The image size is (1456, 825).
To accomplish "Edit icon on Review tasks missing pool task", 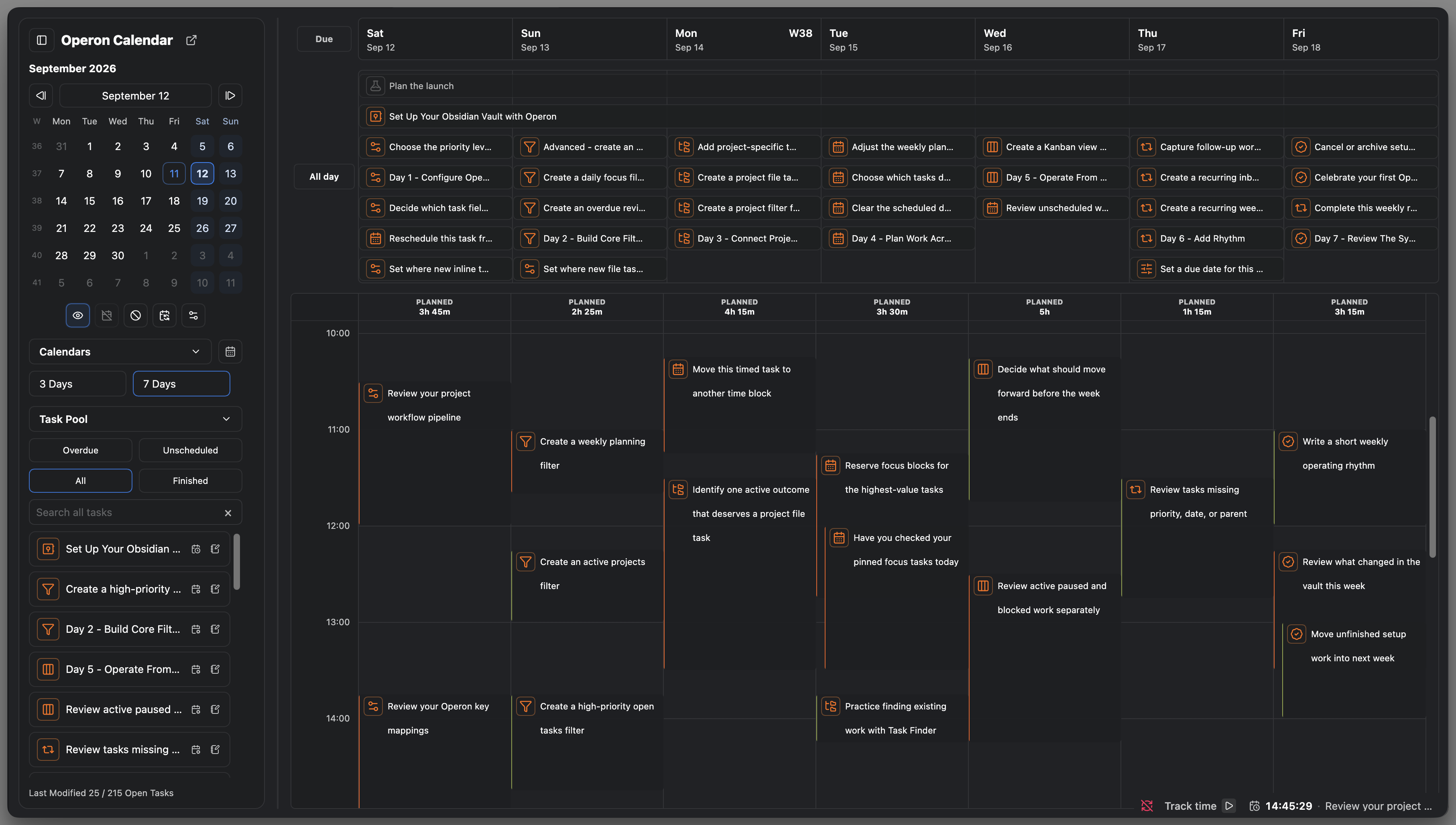I will tap(215, 750).
